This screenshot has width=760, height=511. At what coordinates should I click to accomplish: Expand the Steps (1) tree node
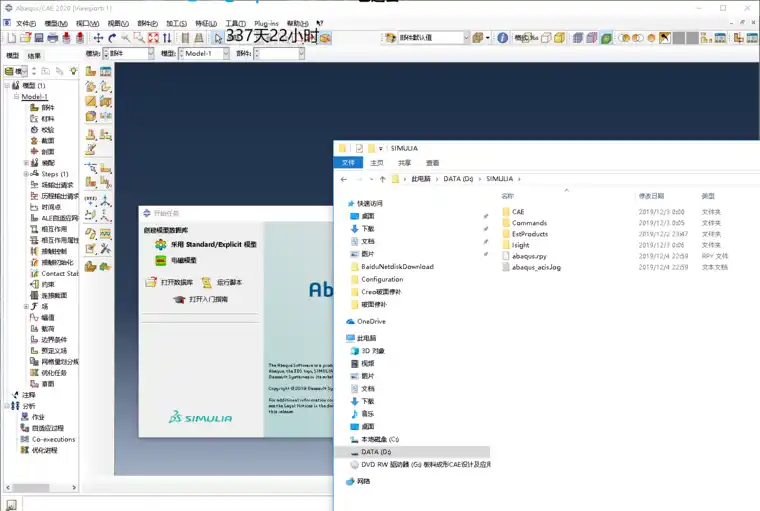tap(26, 174)
